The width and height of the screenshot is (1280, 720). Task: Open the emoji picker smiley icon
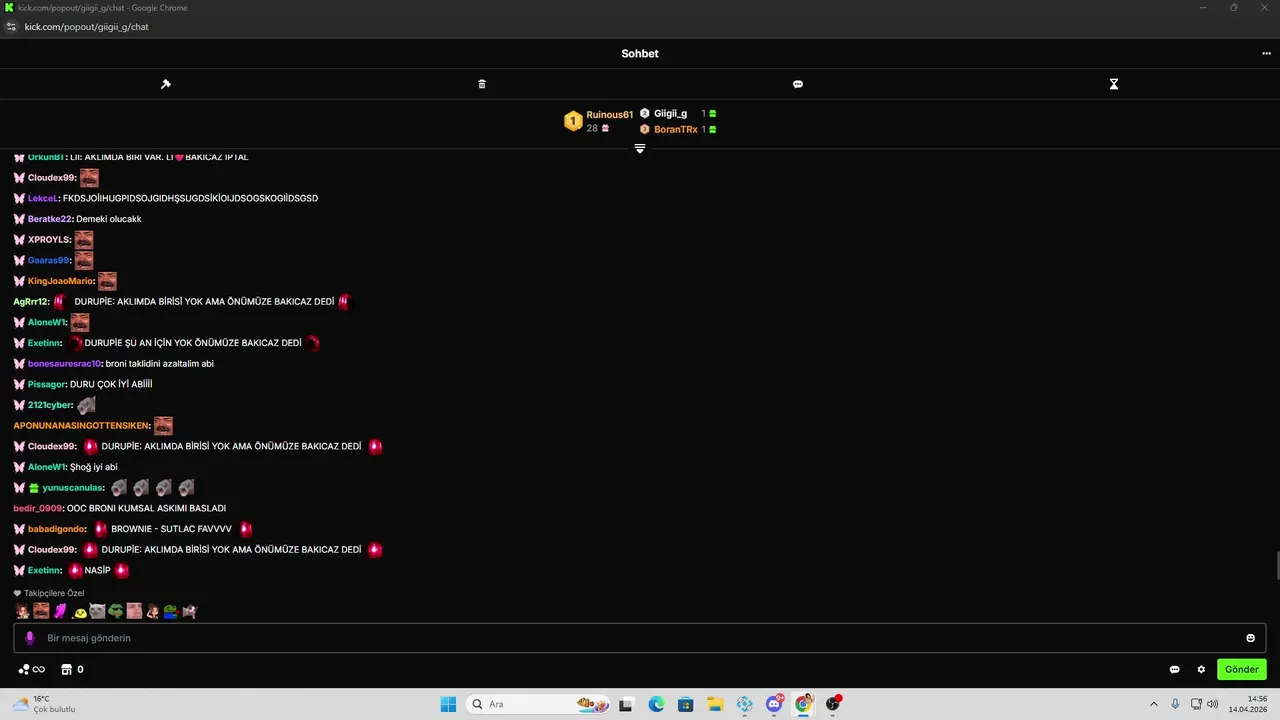1250,638
